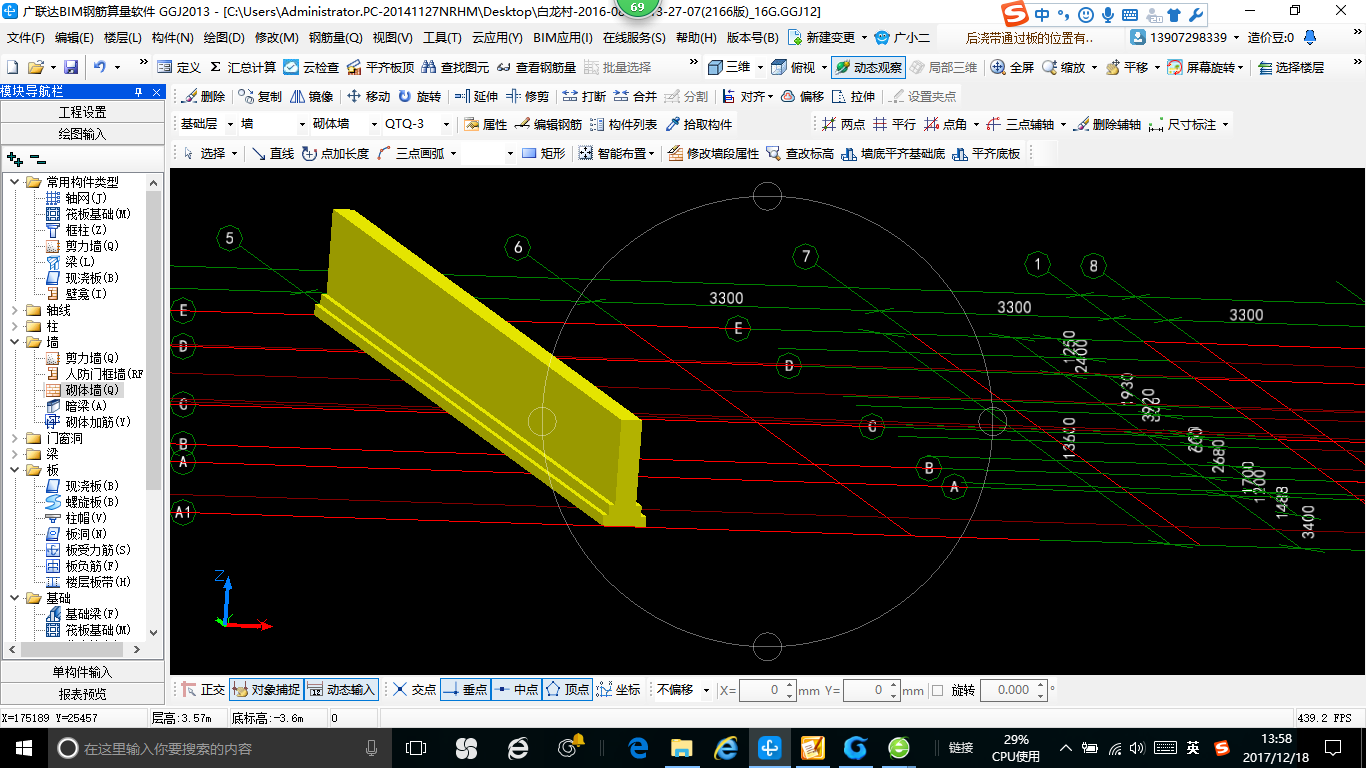Open the 钢筋量(Q) menu

pyautogui.click(x=335, y=37)
